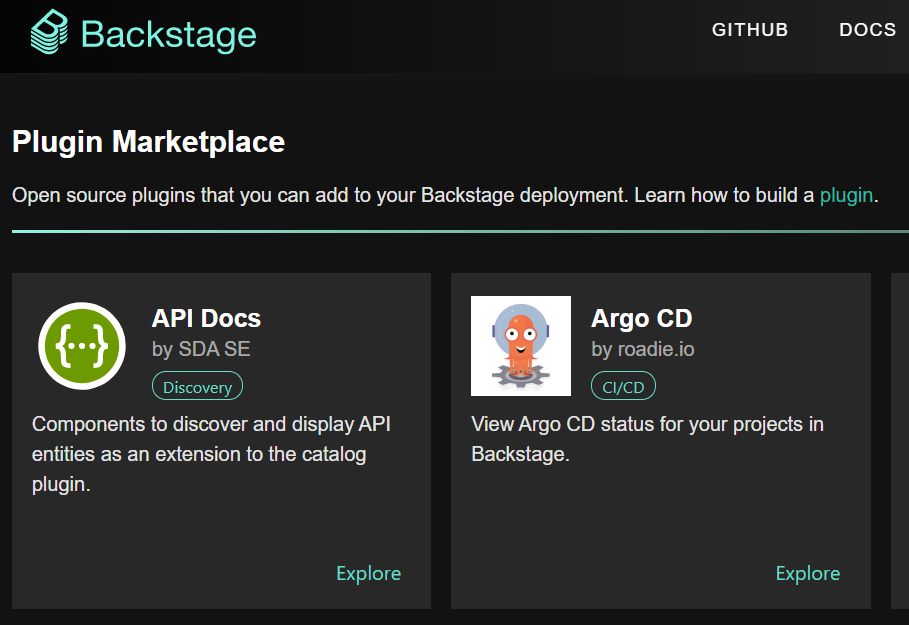Click the Argo CD card description text
909x625 pixels.
tap(647, 438)
